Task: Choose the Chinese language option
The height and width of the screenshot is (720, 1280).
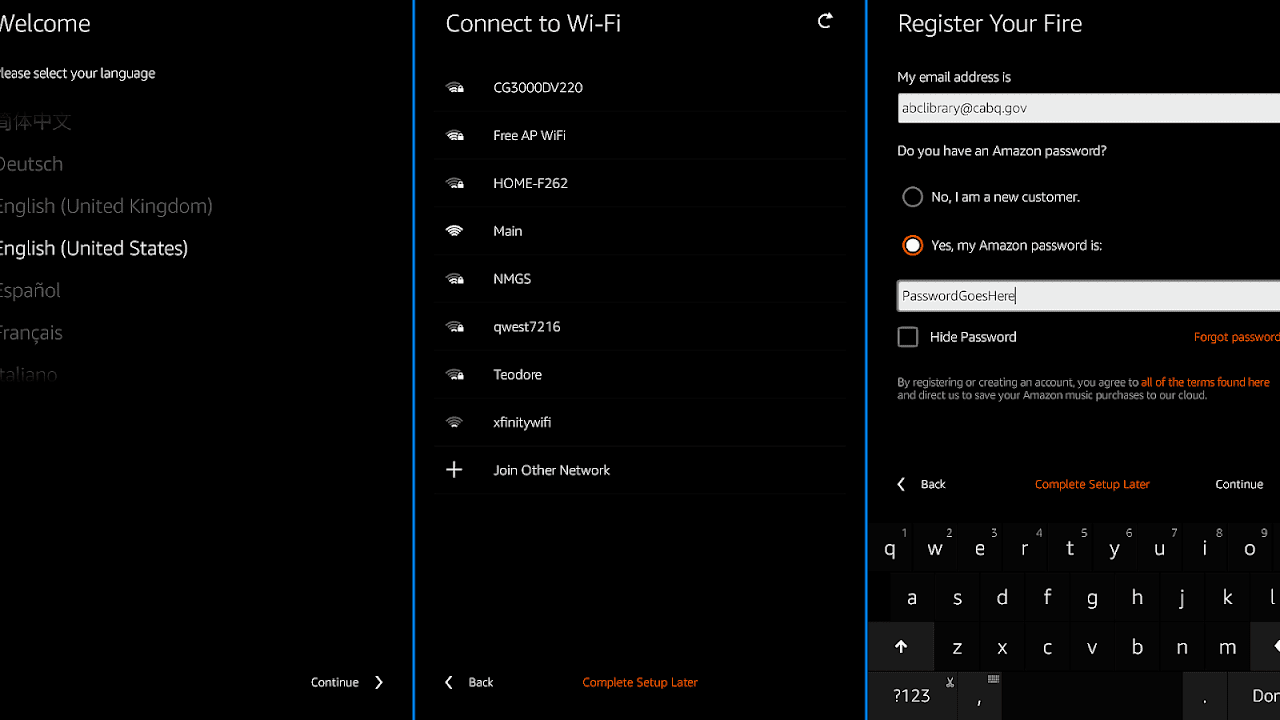Action: click(35, 122)
